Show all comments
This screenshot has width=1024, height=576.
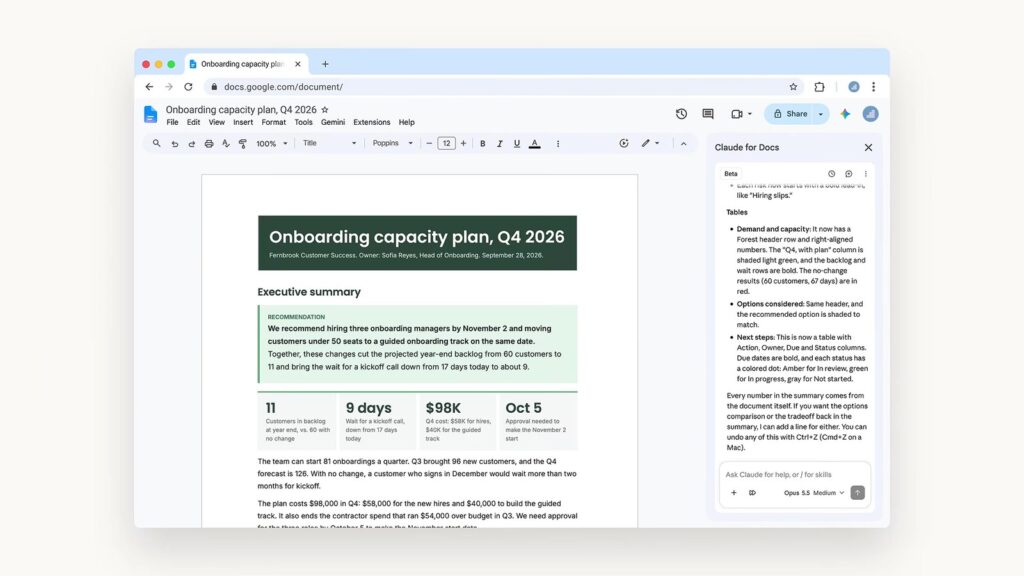708,114
